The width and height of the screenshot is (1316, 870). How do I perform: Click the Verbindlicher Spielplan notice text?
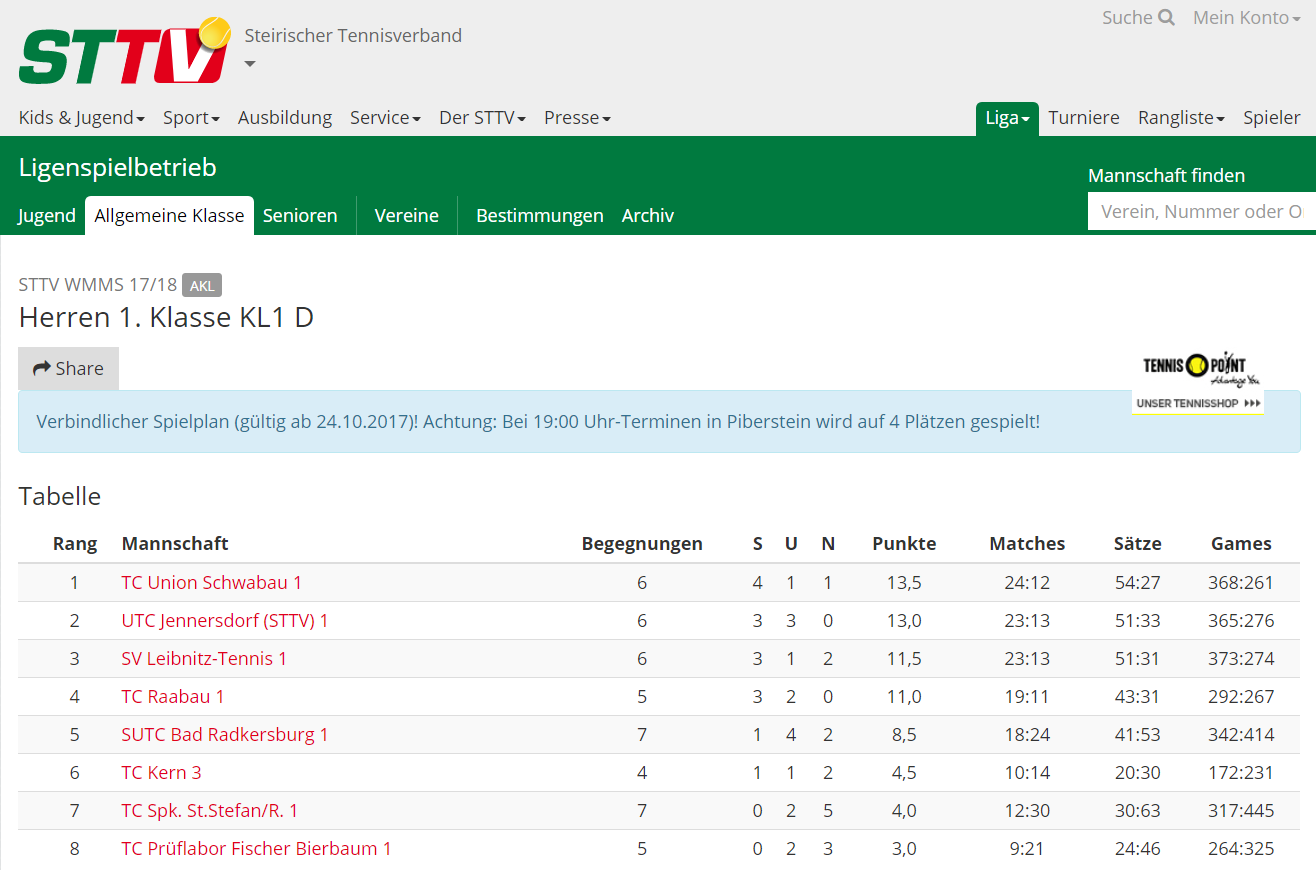[x=538, y=422]
